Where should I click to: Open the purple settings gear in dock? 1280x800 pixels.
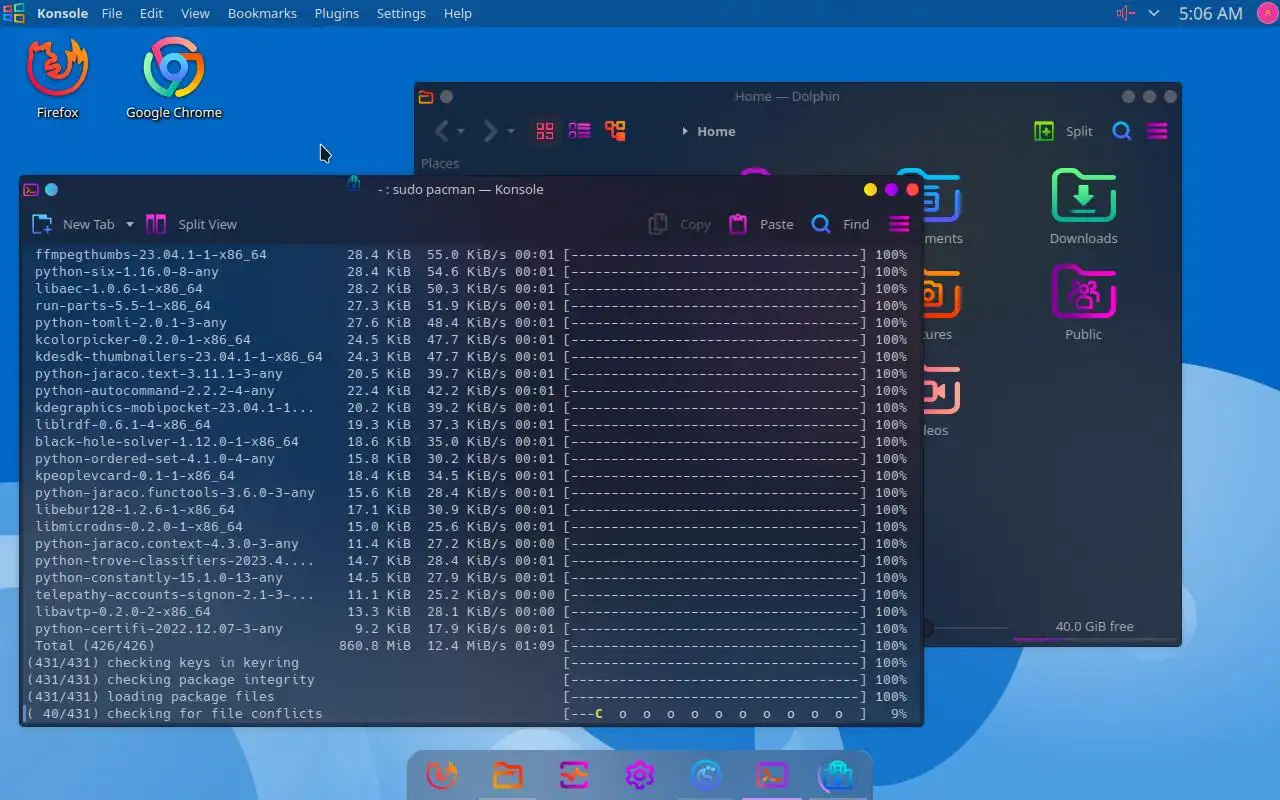(640, 775)
